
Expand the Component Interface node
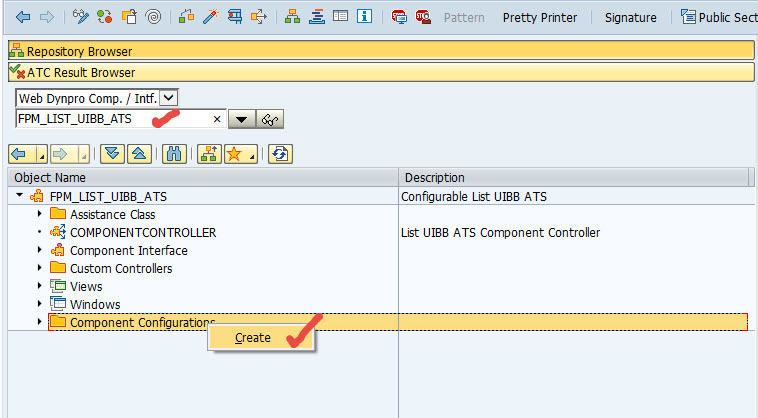point(40,249)
